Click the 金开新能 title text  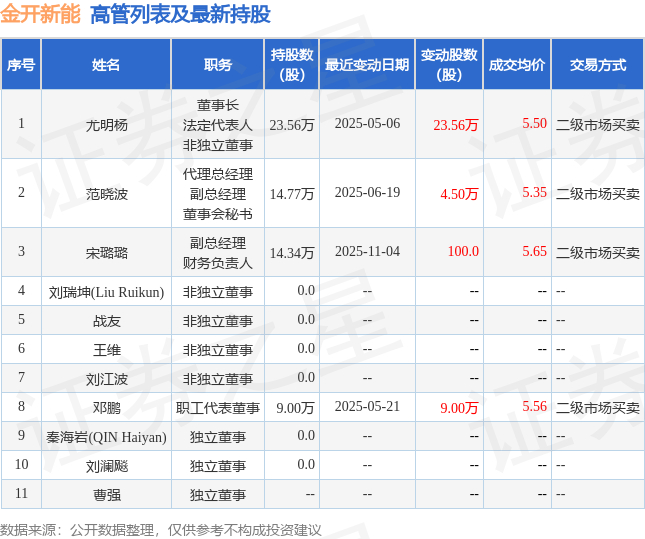point(40,14)
